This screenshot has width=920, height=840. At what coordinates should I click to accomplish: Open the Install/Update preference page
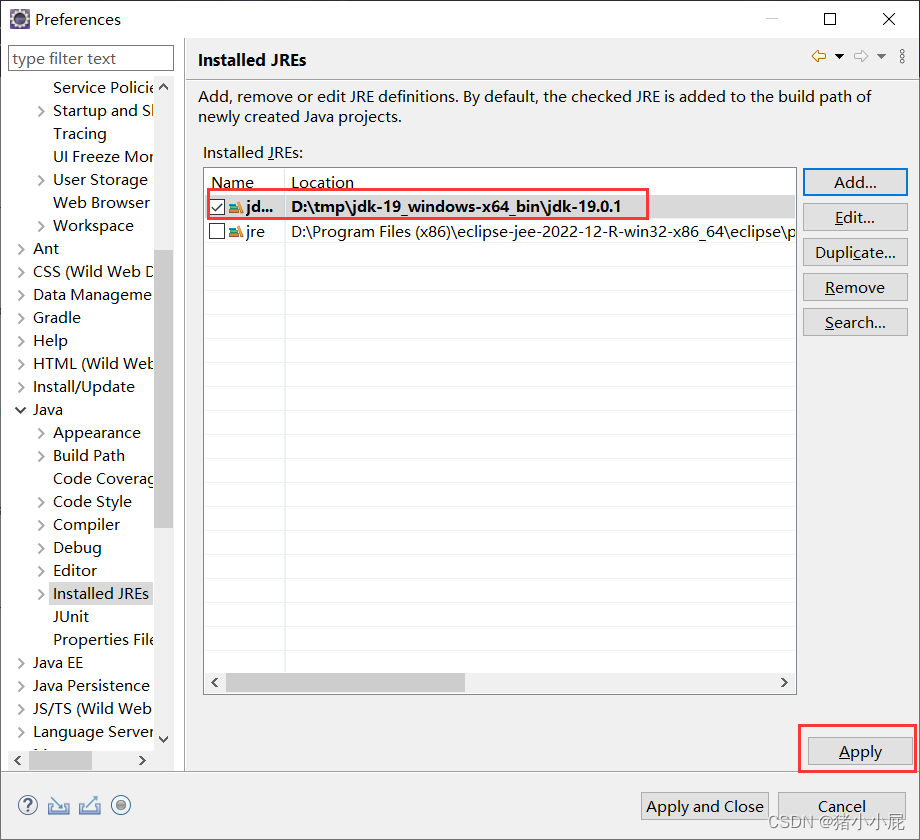click(84, 387)
